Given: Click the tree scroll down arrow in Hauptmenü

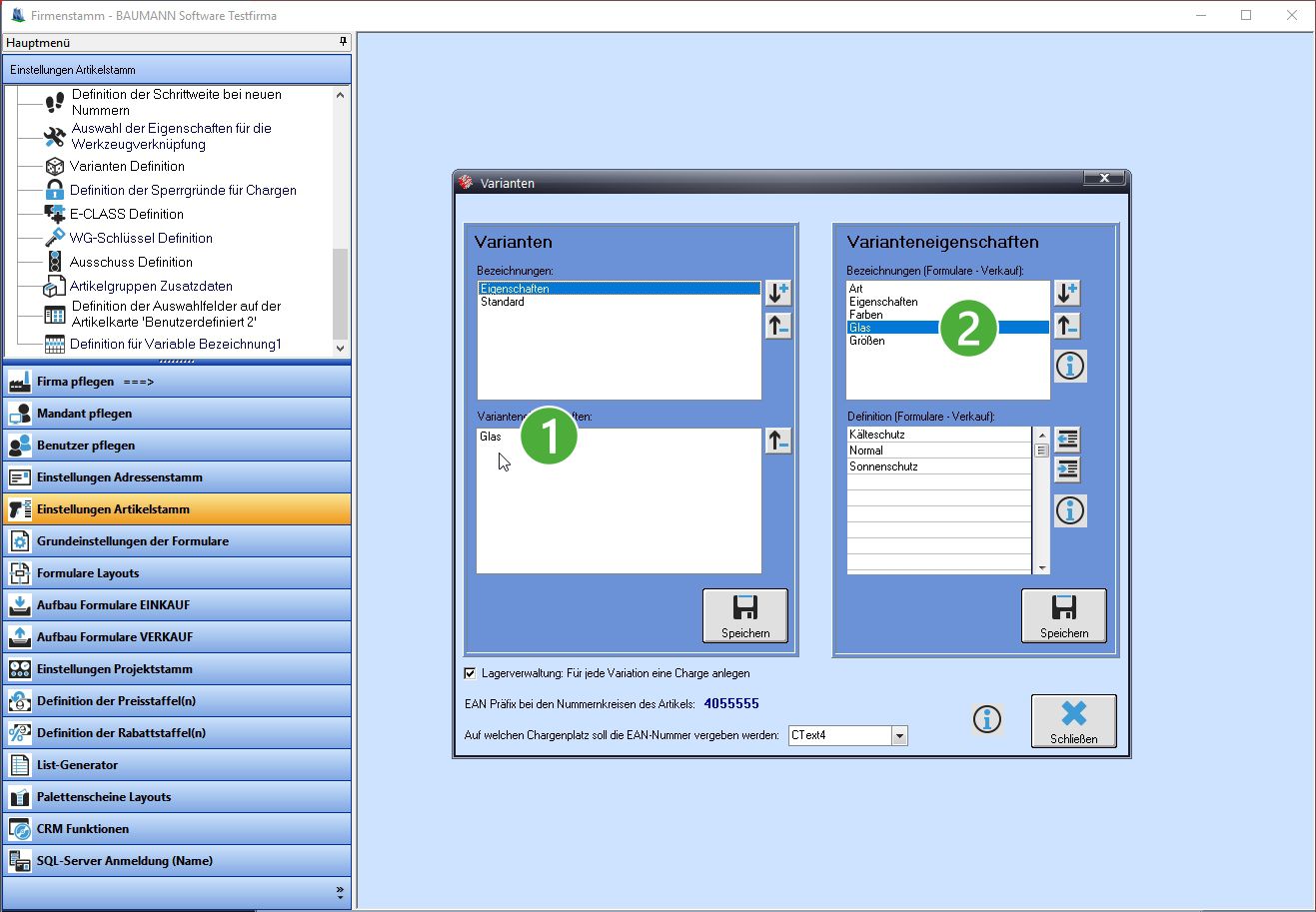Looking at the screenshot, I should click(340, 349).
